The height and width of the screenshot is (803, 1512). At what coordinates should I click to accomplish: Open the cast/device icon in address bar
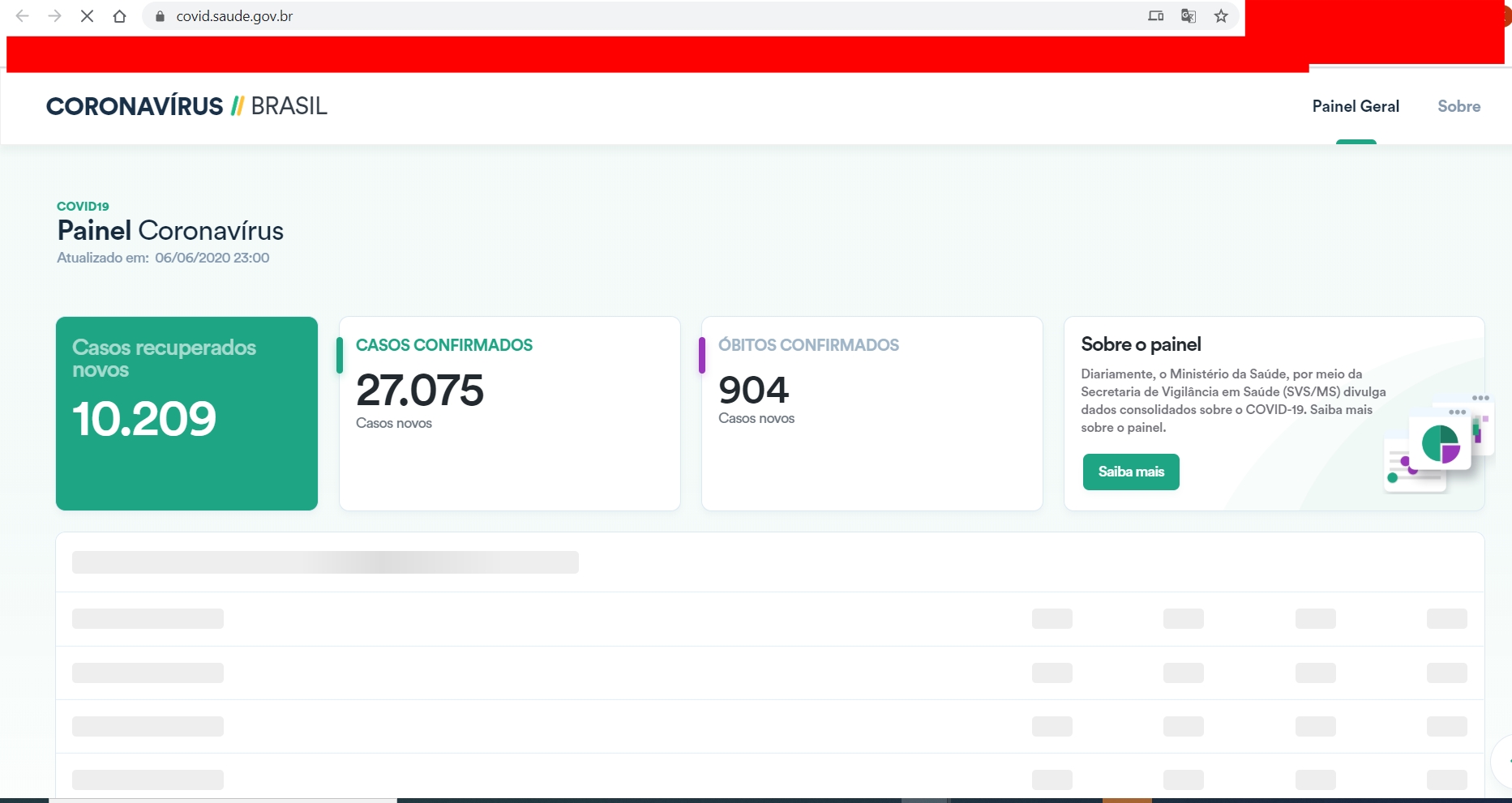(x=1155, y=16)
